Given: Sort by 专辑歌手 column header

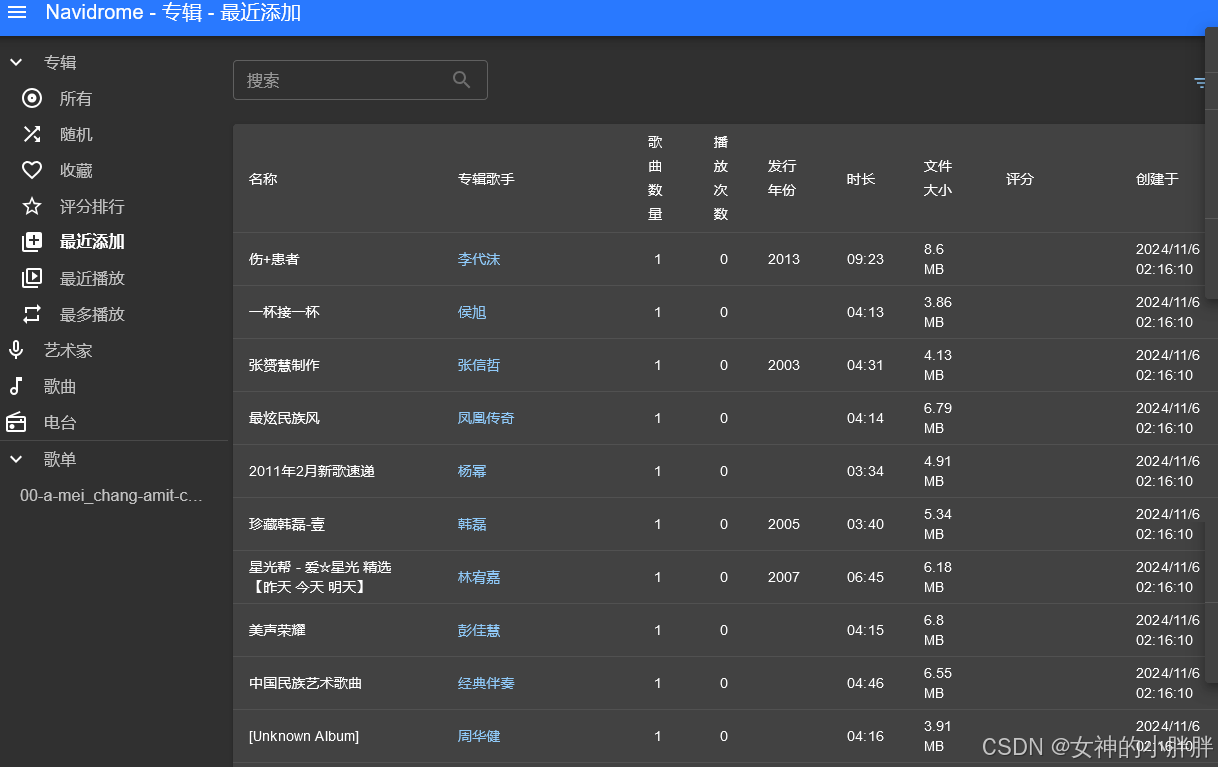Looking at the screenshot, I should 486,179.
